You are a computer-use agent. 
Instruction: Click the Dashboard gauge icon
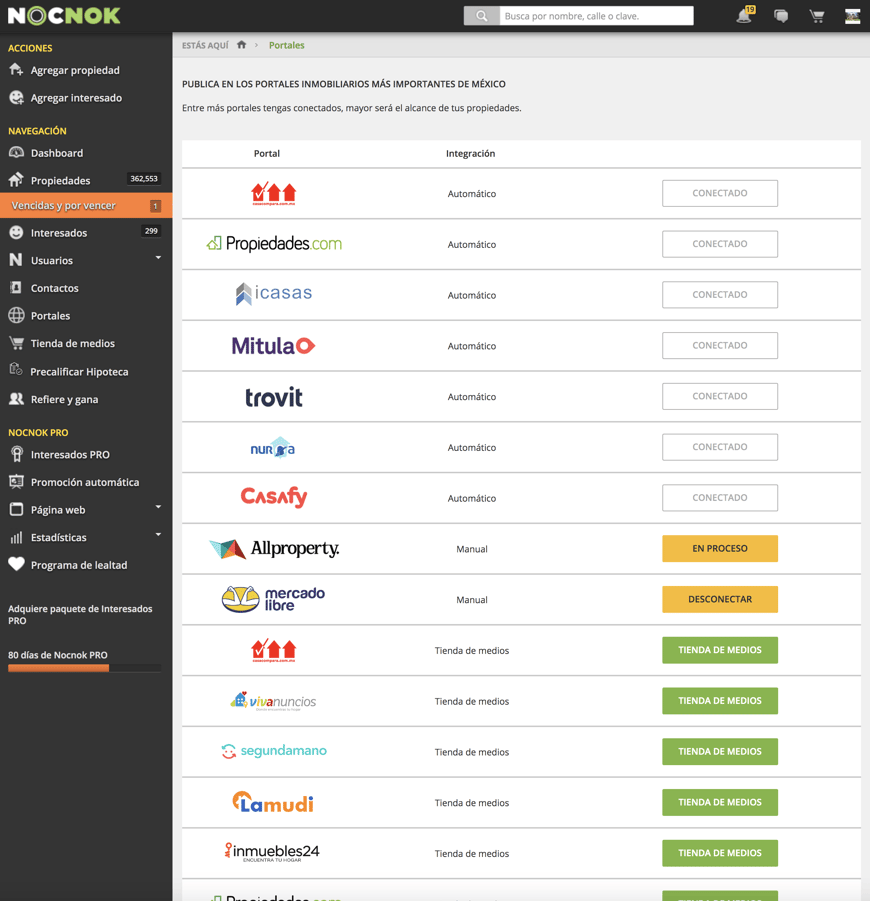[x=16, y=153]
